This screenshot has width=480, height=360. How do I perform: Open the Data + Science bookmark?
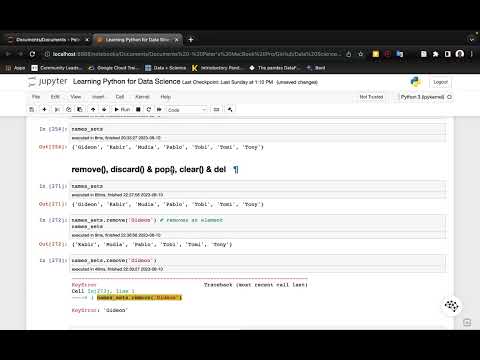click(166, 68)
